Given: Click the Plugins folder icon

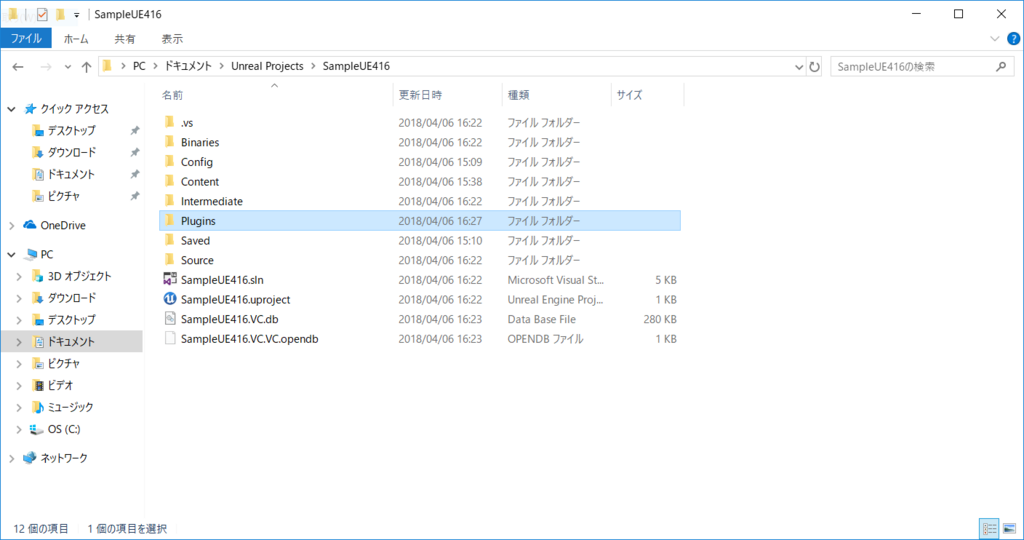Looking at the screenshot, I should coord(170,220).
